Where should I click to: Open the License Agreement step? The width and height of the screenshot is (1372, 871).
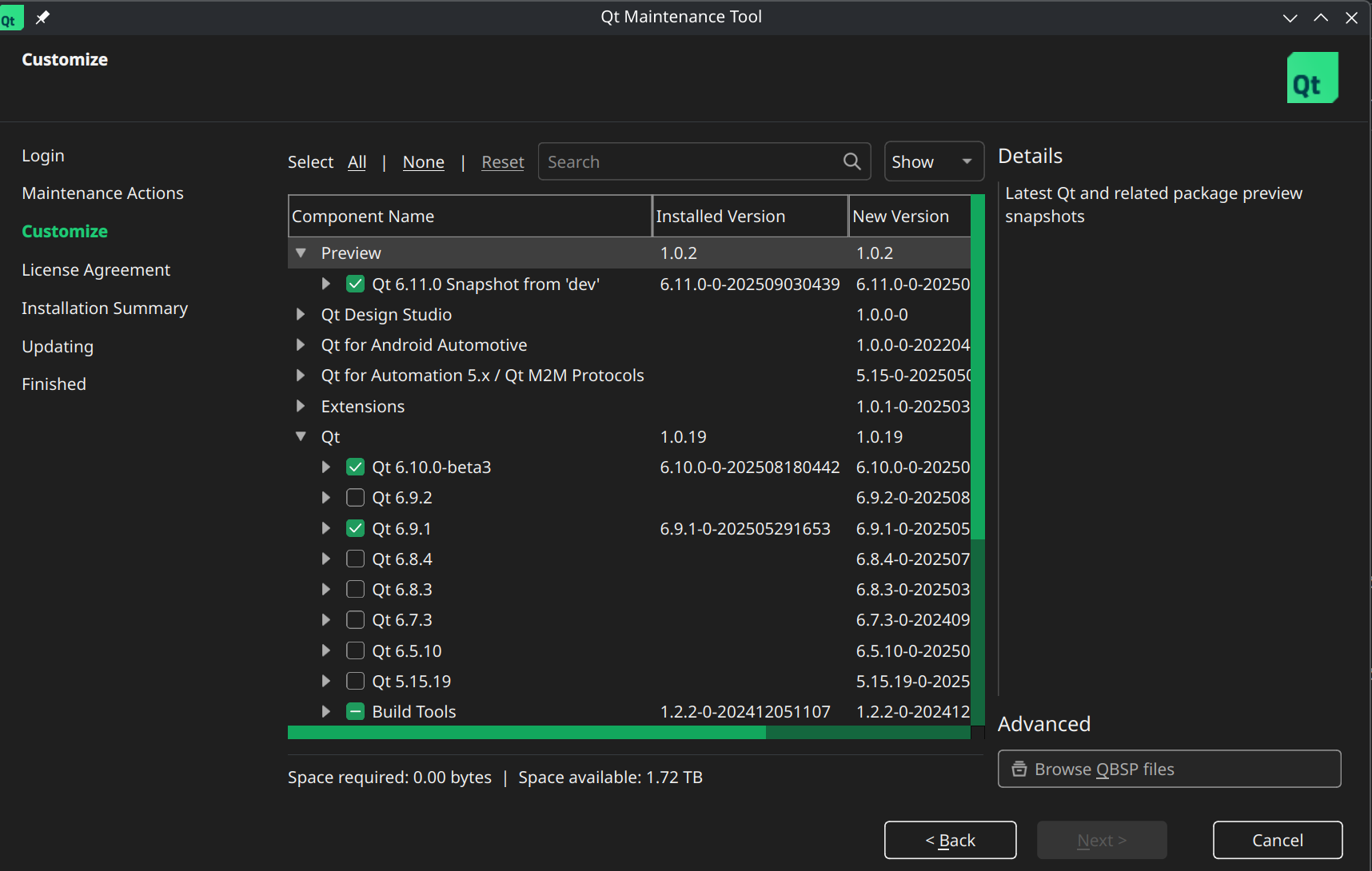click(96, 269)
